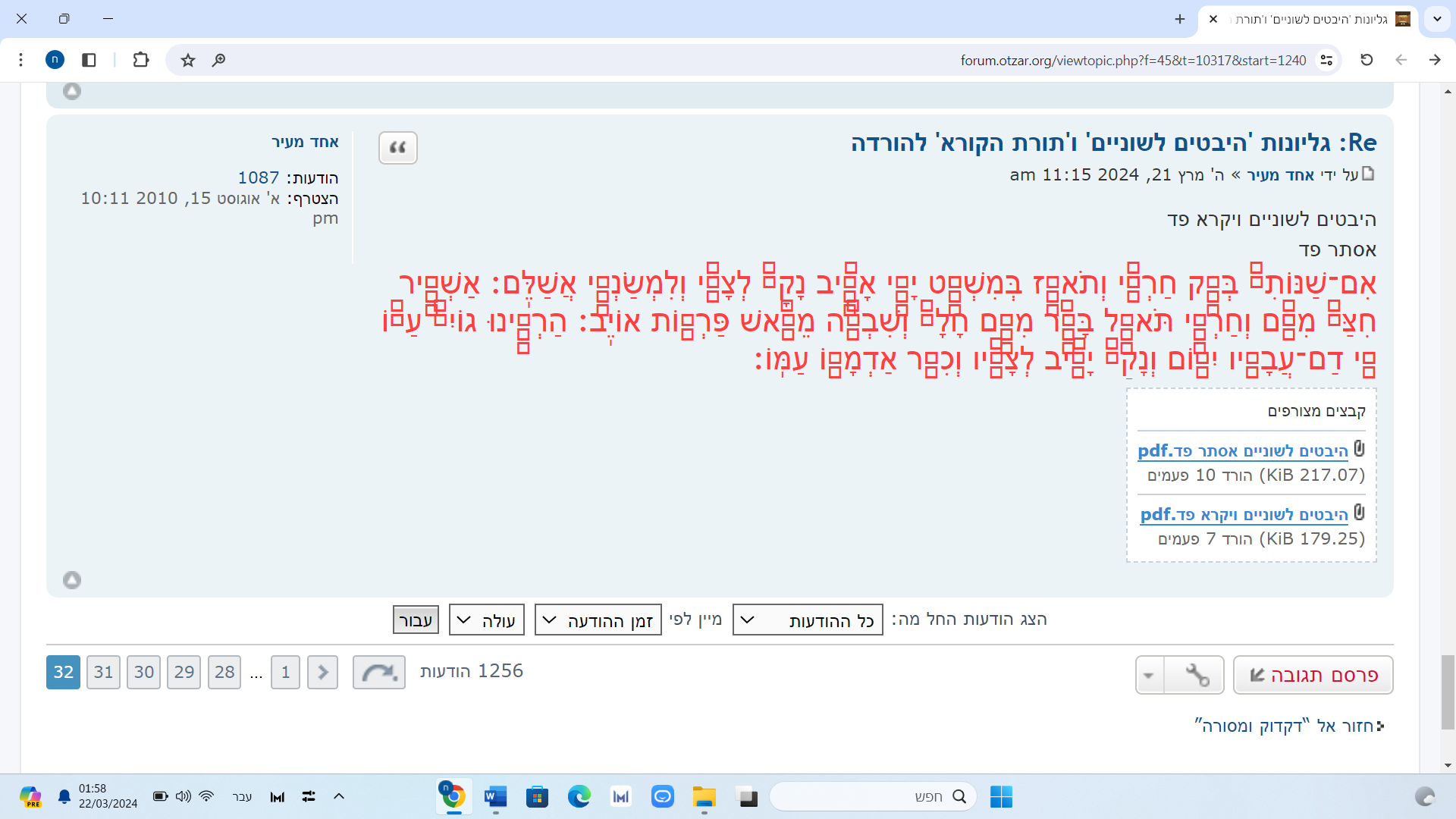Click the speaker icon in the system tray
The image size is (1456, 819).
183,796
